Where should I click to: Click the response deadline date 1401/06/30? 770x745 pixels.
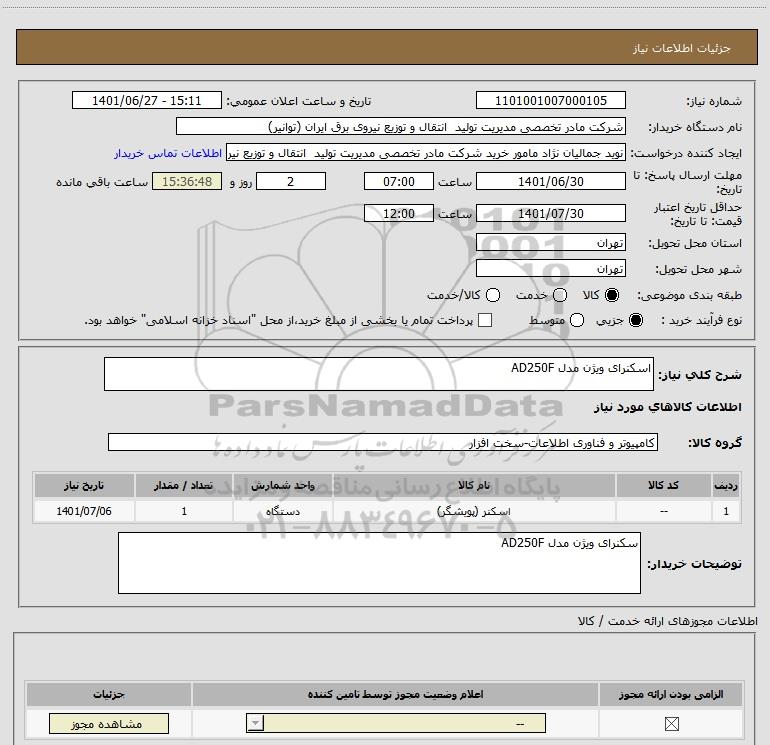(550, 181)
